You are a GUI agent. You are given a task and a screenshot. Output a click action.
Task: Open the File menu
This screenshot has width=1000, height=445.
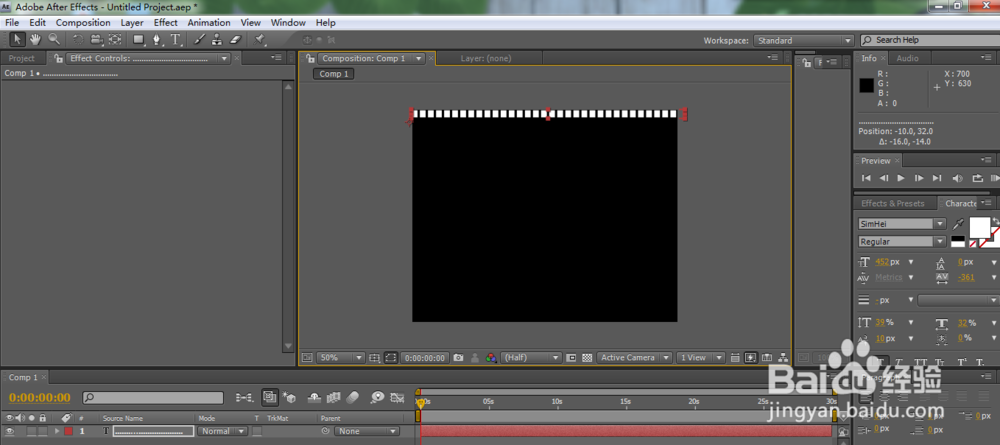(11, 22)
